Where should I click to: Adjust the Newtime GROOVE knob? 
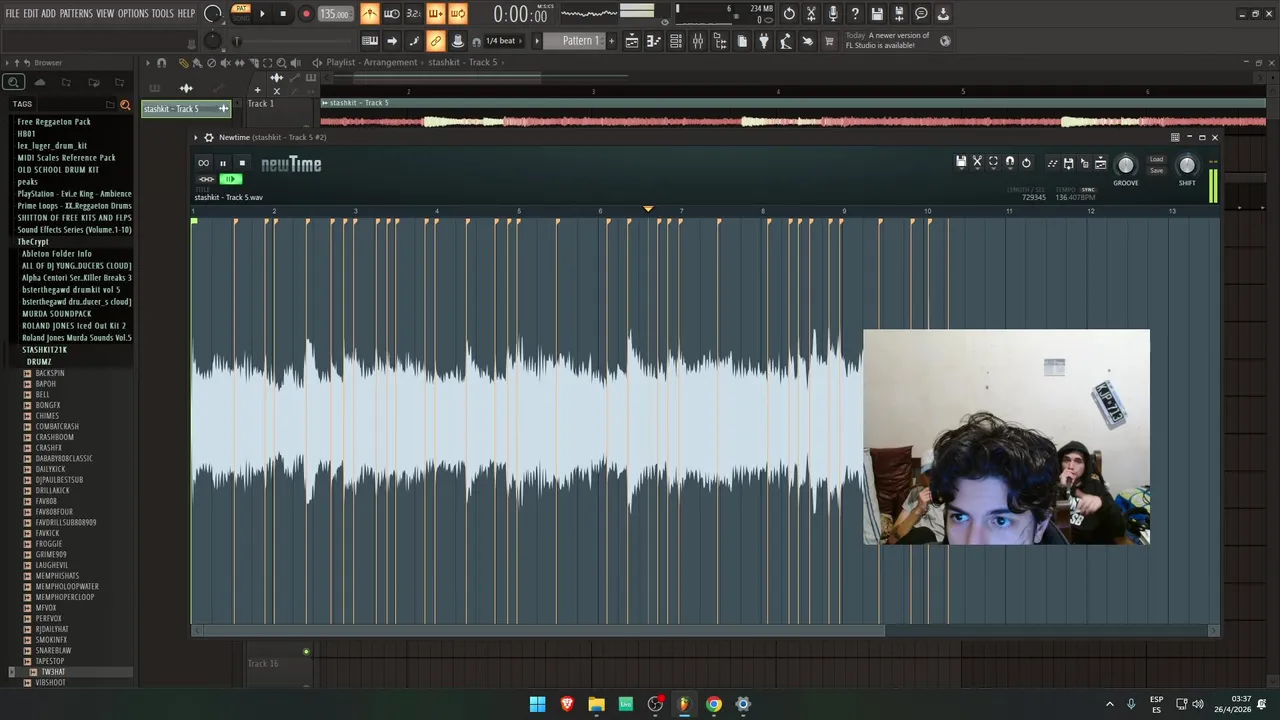coord(1125,165)
